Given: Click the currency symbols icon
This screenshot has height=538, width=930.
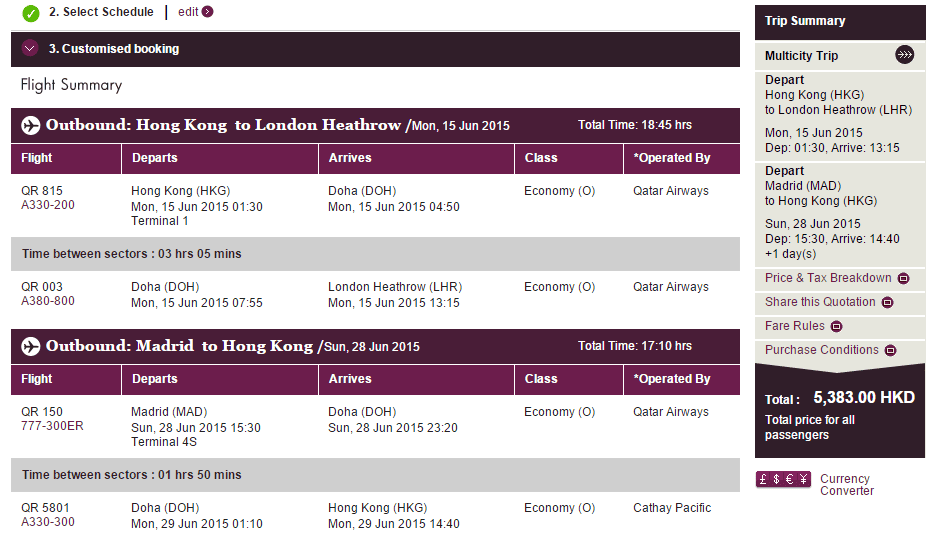Looking at the screenshot, I should click(783, 480).
